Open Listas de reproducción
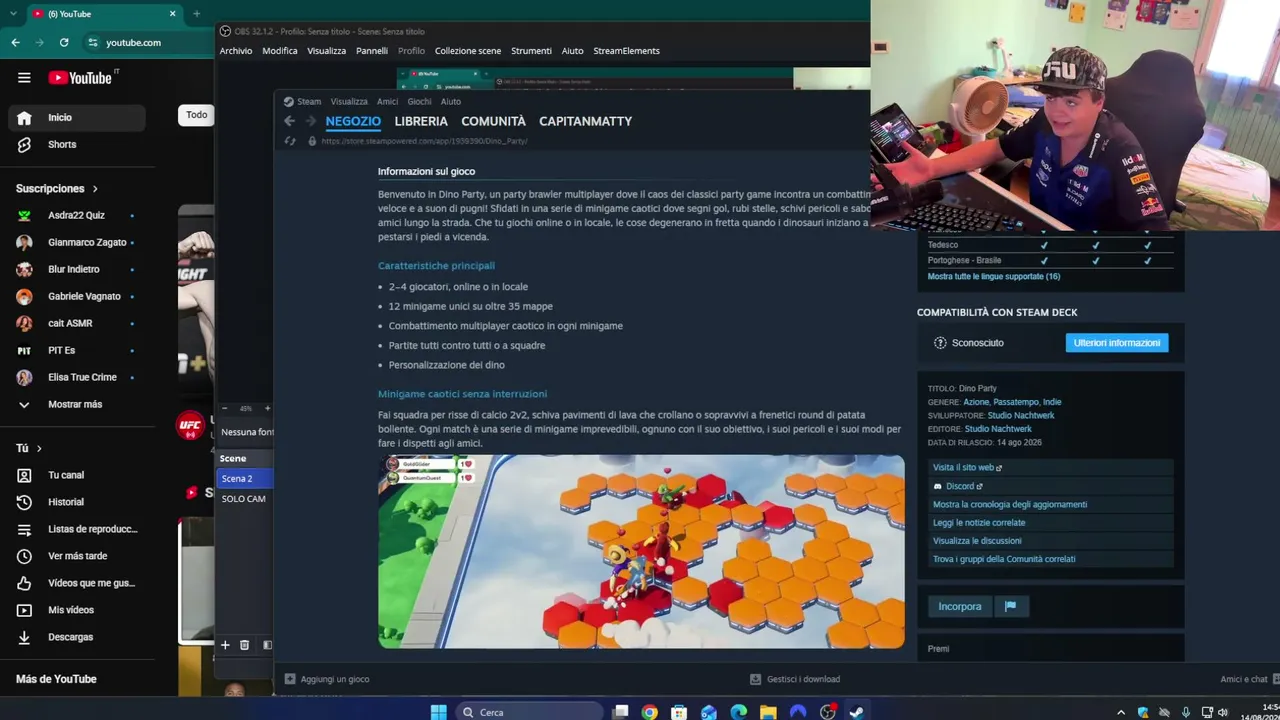Image resolution: width=1280 pixels, height=720 pixels. point(77,529)
